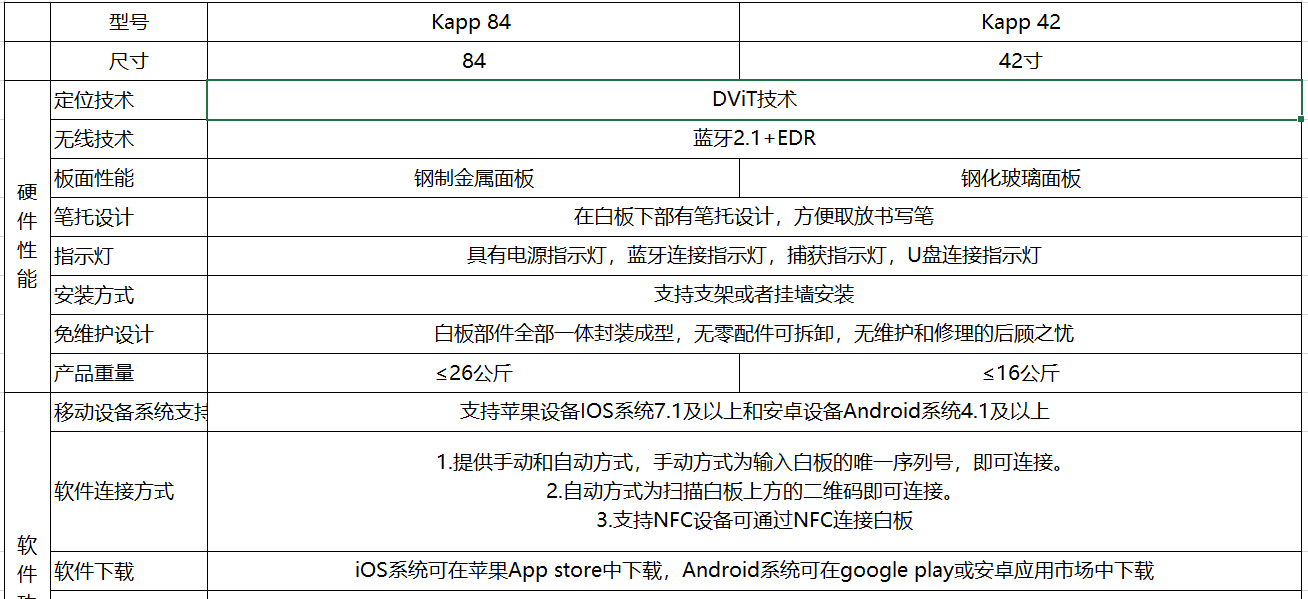Click the 安装方式 label cell
The height and width of the screenshot is (599, 1308).
(128, 295)
